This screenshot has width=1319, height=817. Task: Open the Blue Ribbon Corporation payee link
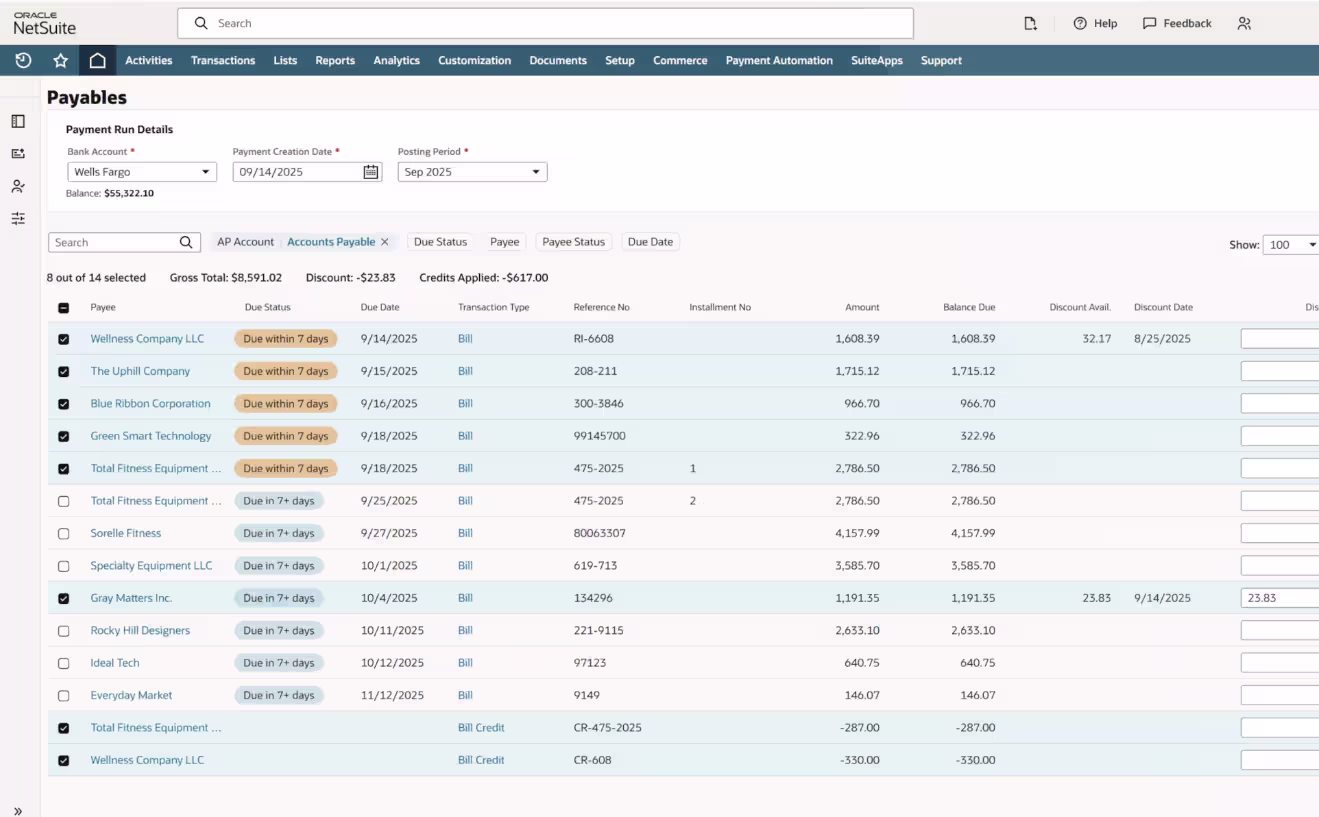pos(151,404)
